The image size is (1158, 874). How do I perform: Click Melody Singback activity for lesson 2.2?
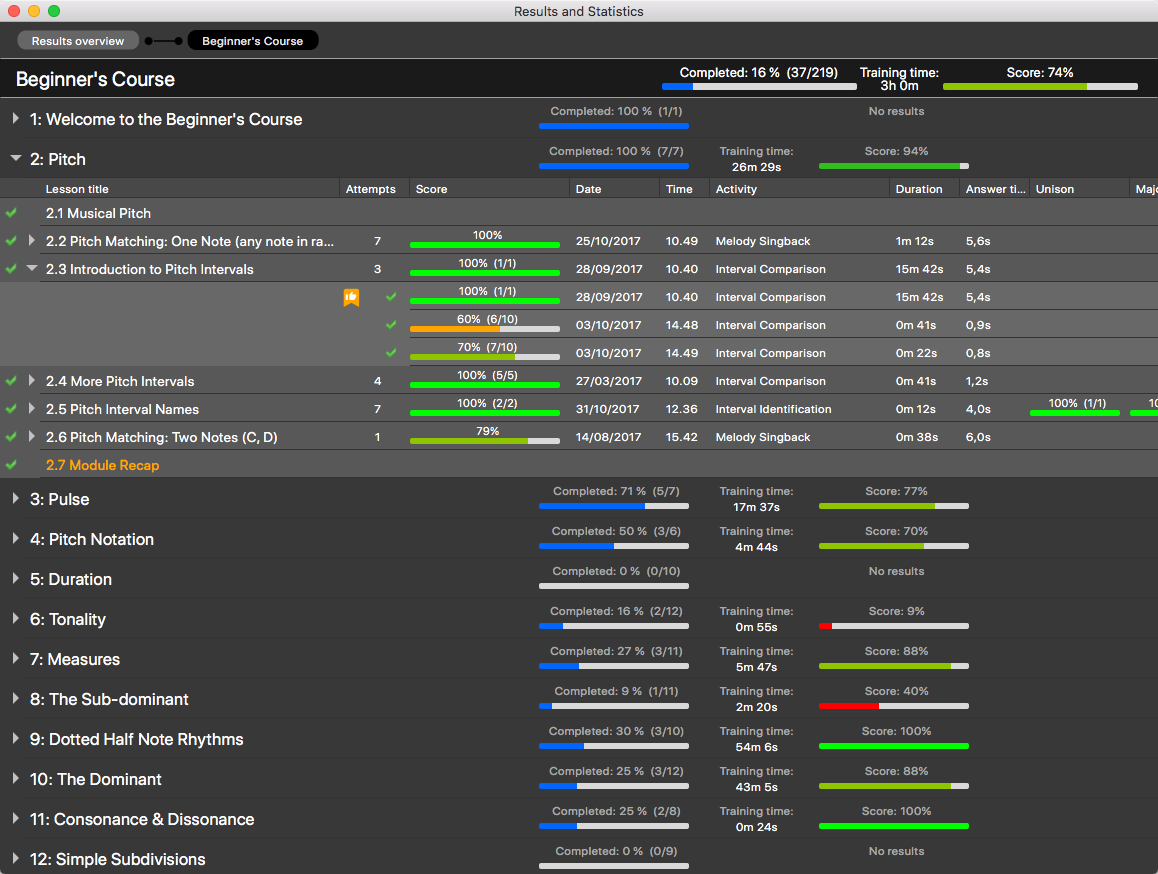[x=763, y=242]
